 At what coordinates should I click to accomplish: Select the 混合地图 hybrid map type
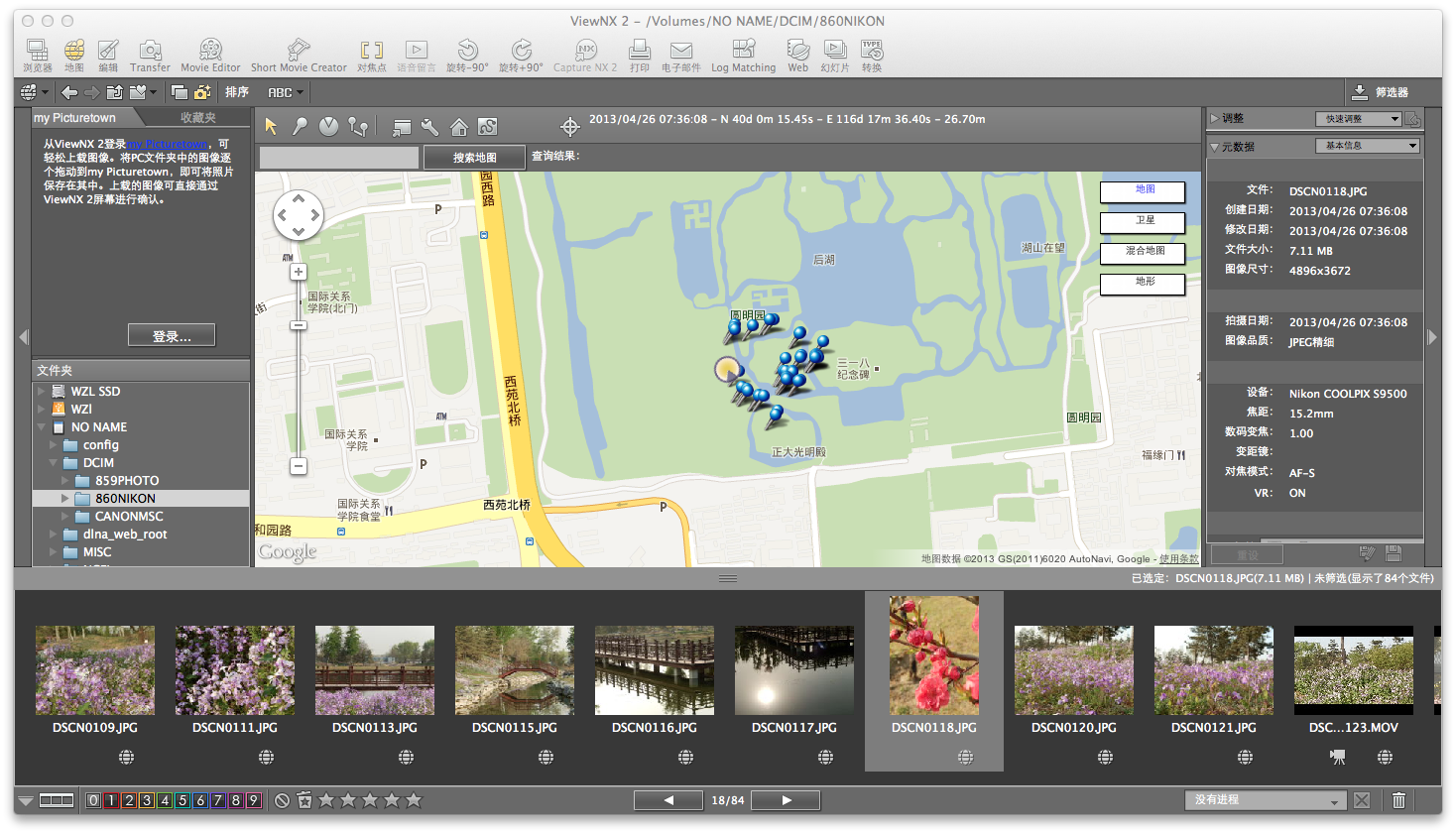click(1143, 253)
